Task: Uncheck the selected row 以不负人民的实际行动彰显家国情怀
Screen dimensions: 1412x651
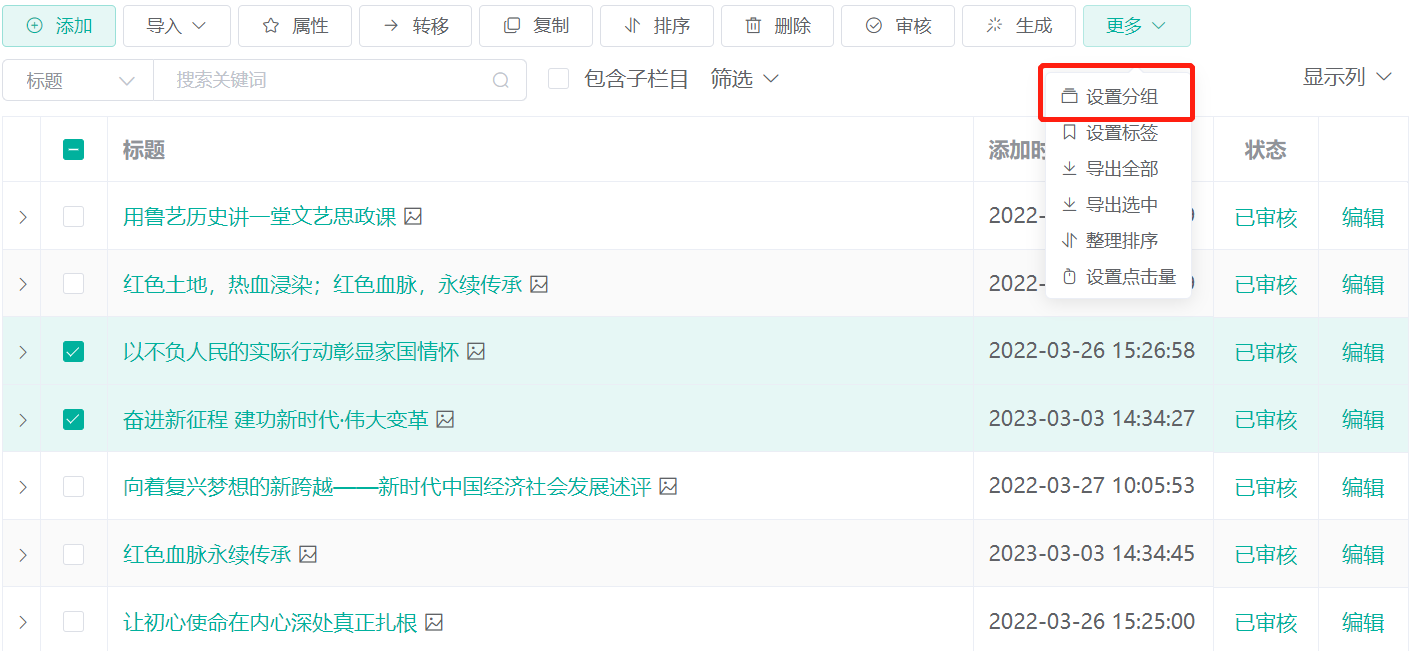Action: 73,351
